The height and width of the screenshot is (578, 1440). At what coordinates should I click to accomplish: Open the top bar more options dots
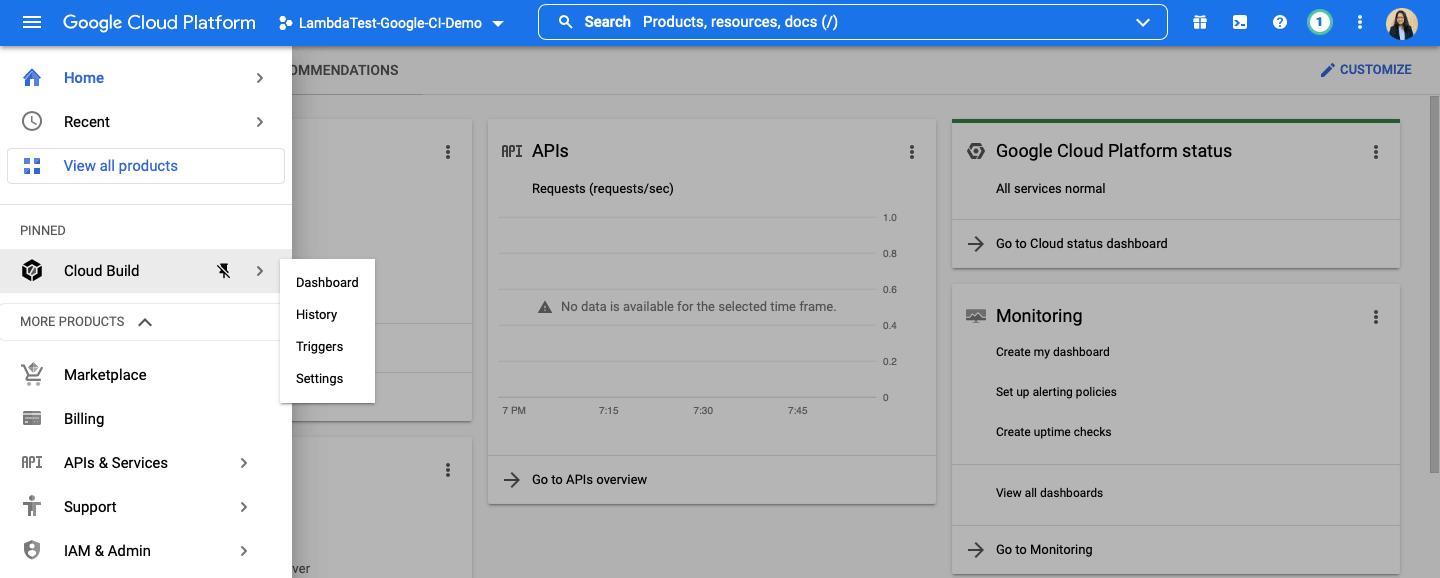[x=1359, y=21]
